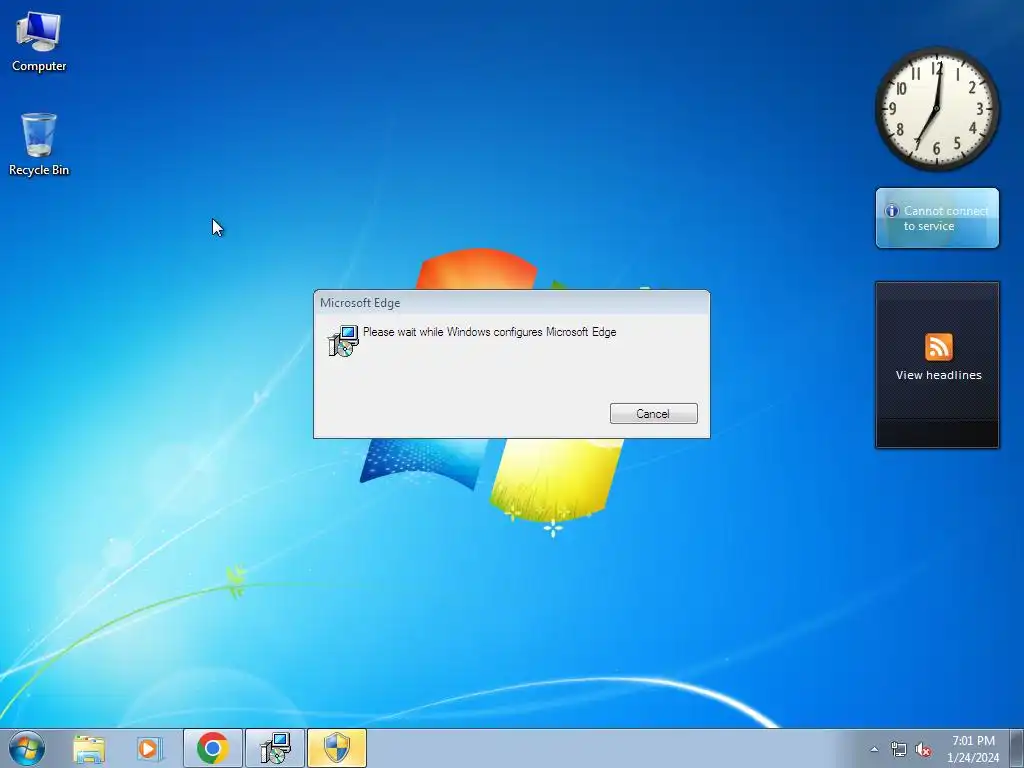The height and width of the screenshot is (768, 1024).
Task: Click the 'Cannot connect to service' gadget
Action: coord(937,218)
